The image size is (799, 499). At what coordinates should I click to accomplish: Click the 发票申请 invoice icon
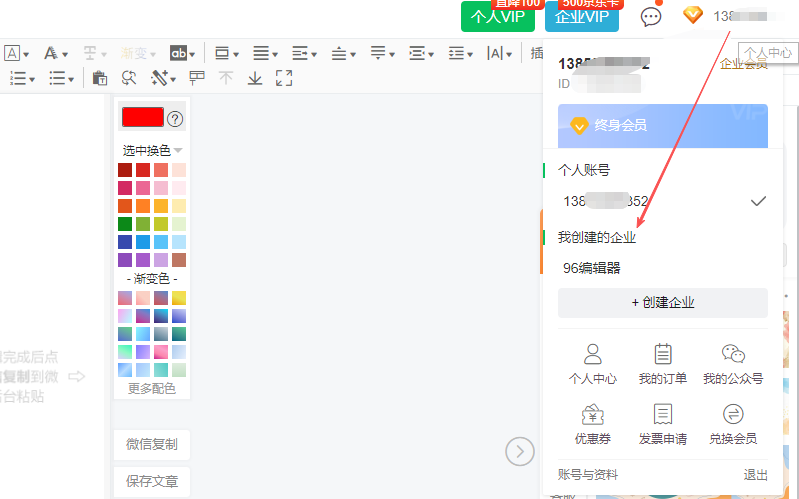click(x=662, y=424)
